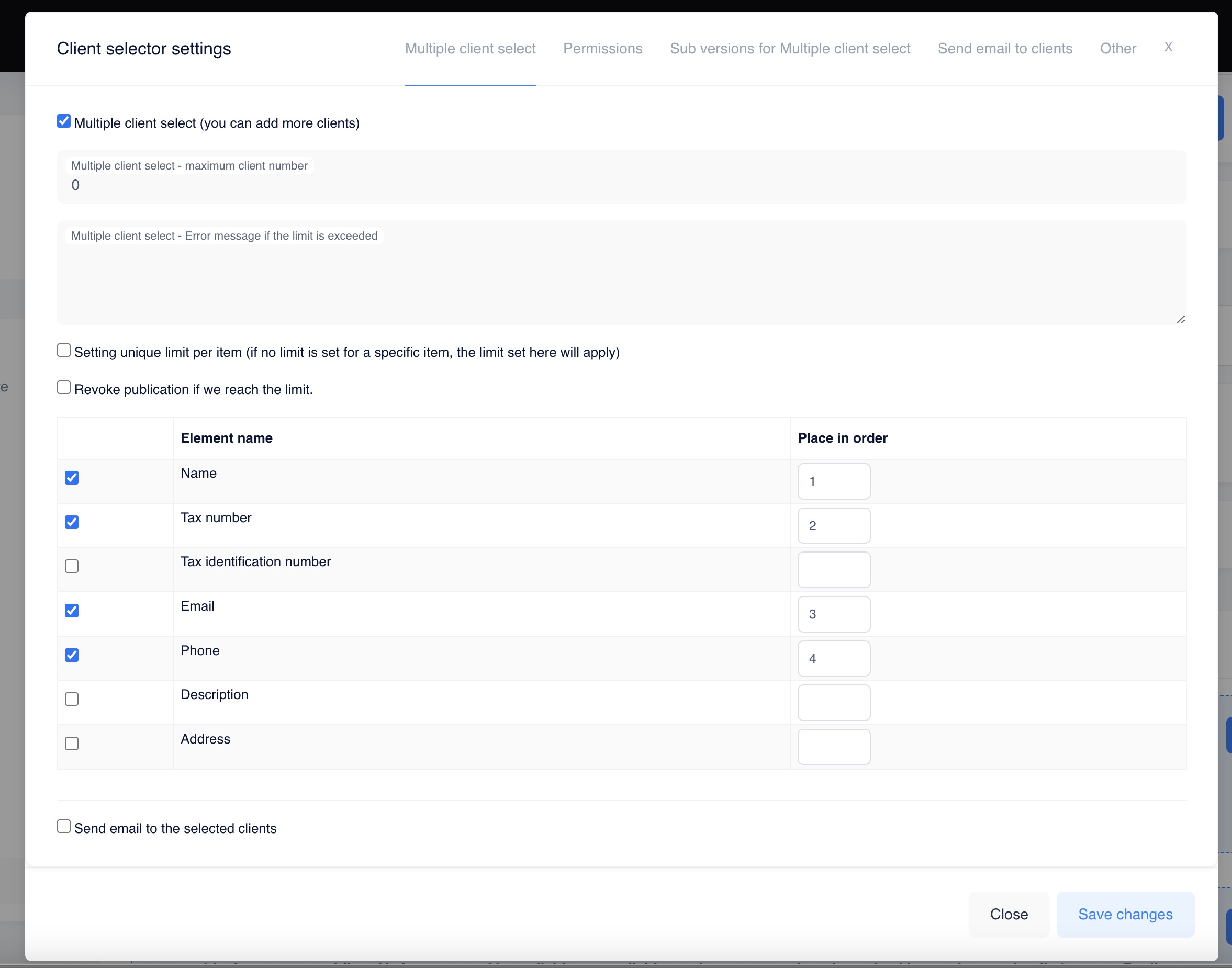
Task: Enable the Tax identification number checkbox
Action: pyautogui.click(x=72, y=566)
